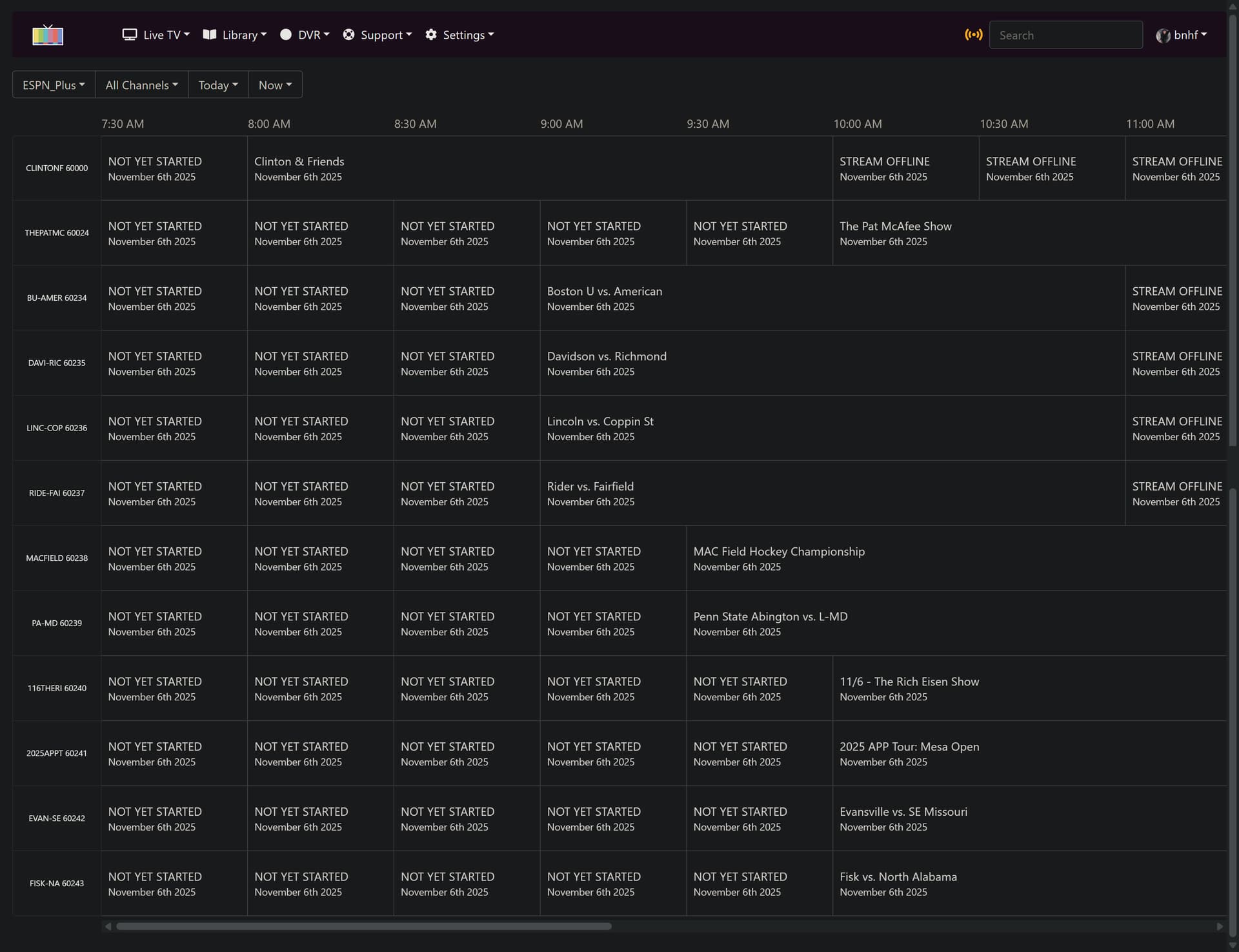Click the bnhf user avatar icon
Image resolution: width=1239 pixels, height=952 pixels.
click(1163, 35)
